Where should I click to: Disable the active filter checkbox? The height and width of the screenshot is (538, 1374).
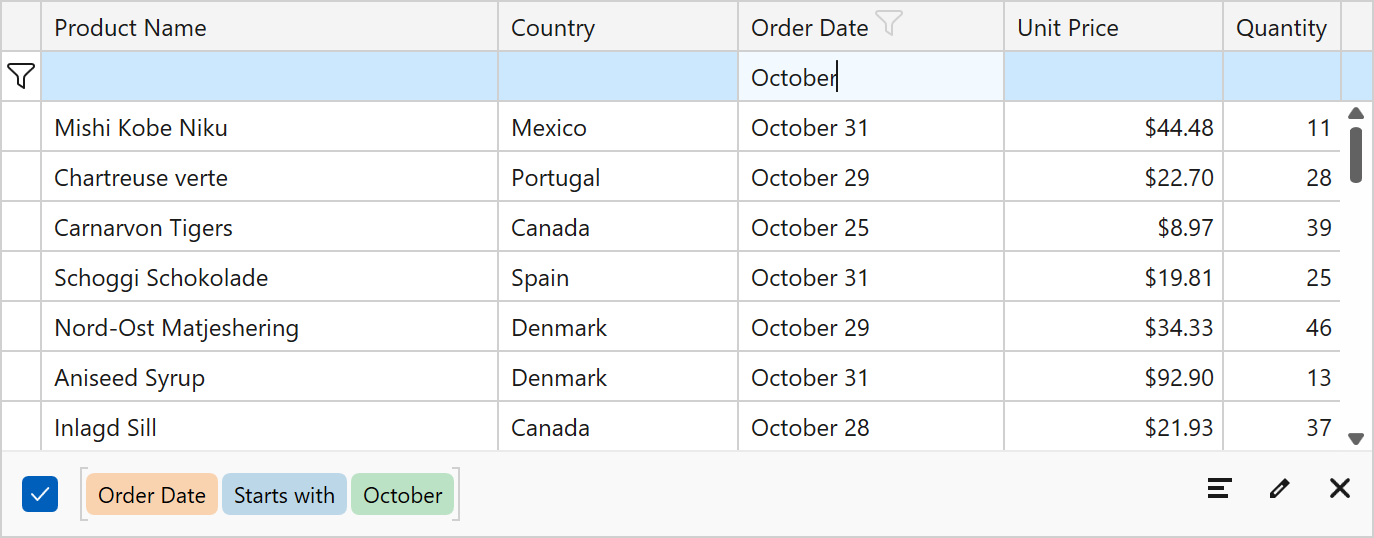(x=40, y=494)
